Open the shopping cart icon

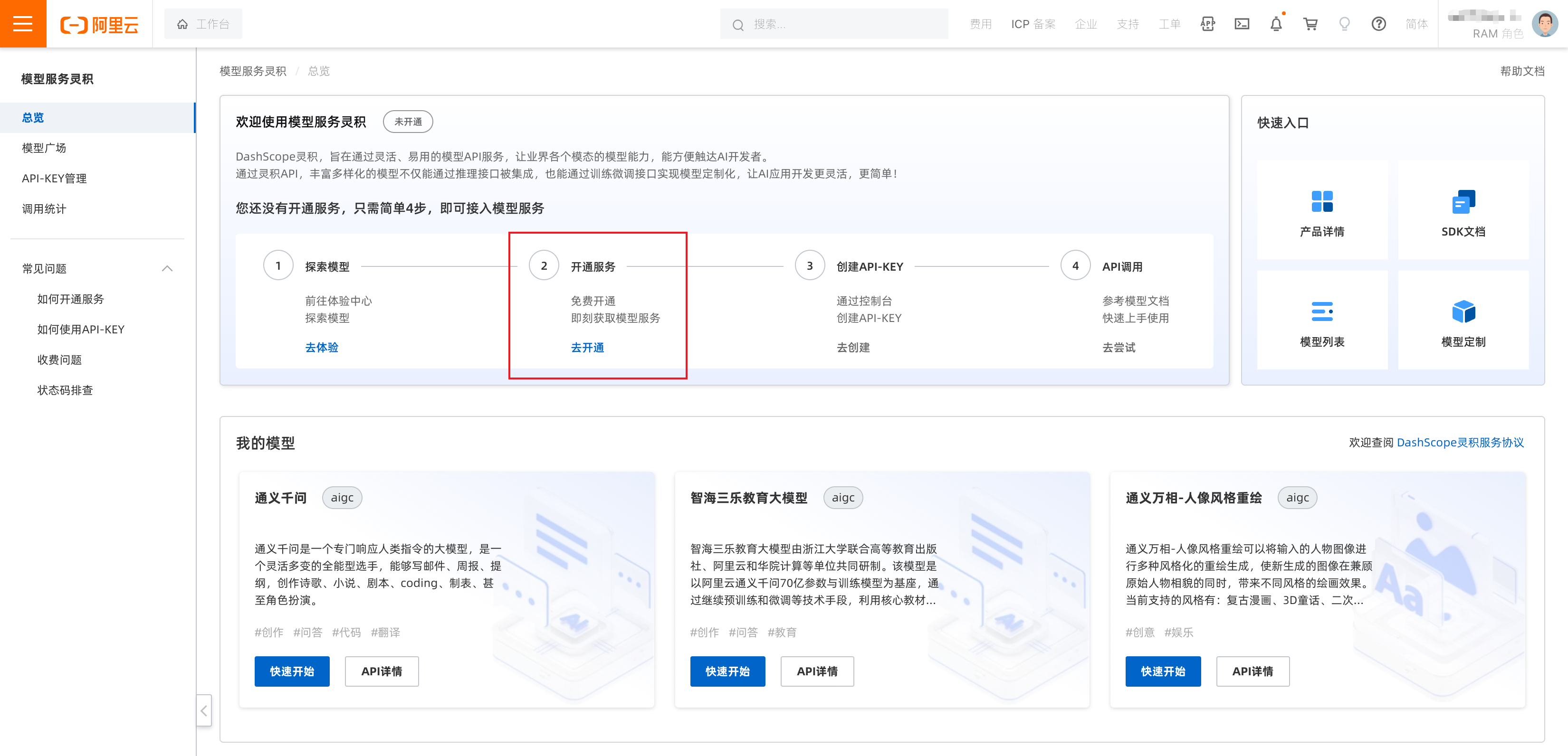1310,24
